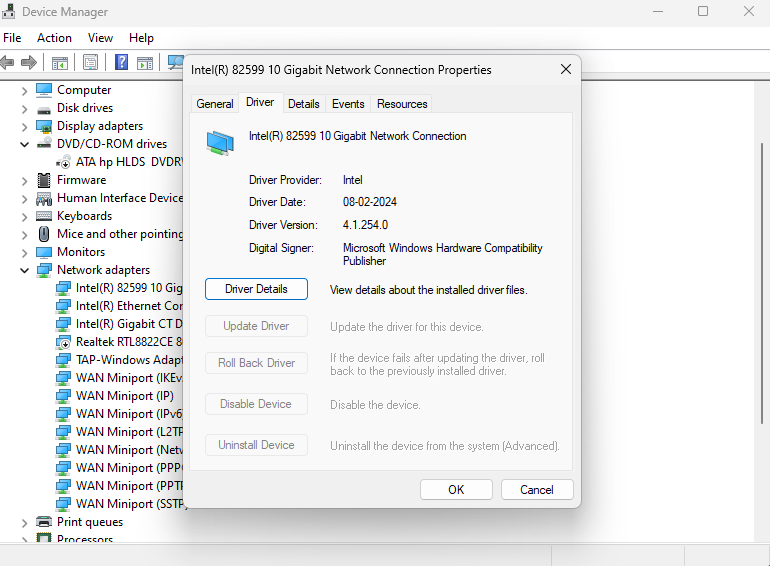This screenshot has width=770, height=566.
Task: Click Scan for hardware changes icon
Action: click(175, 62)
